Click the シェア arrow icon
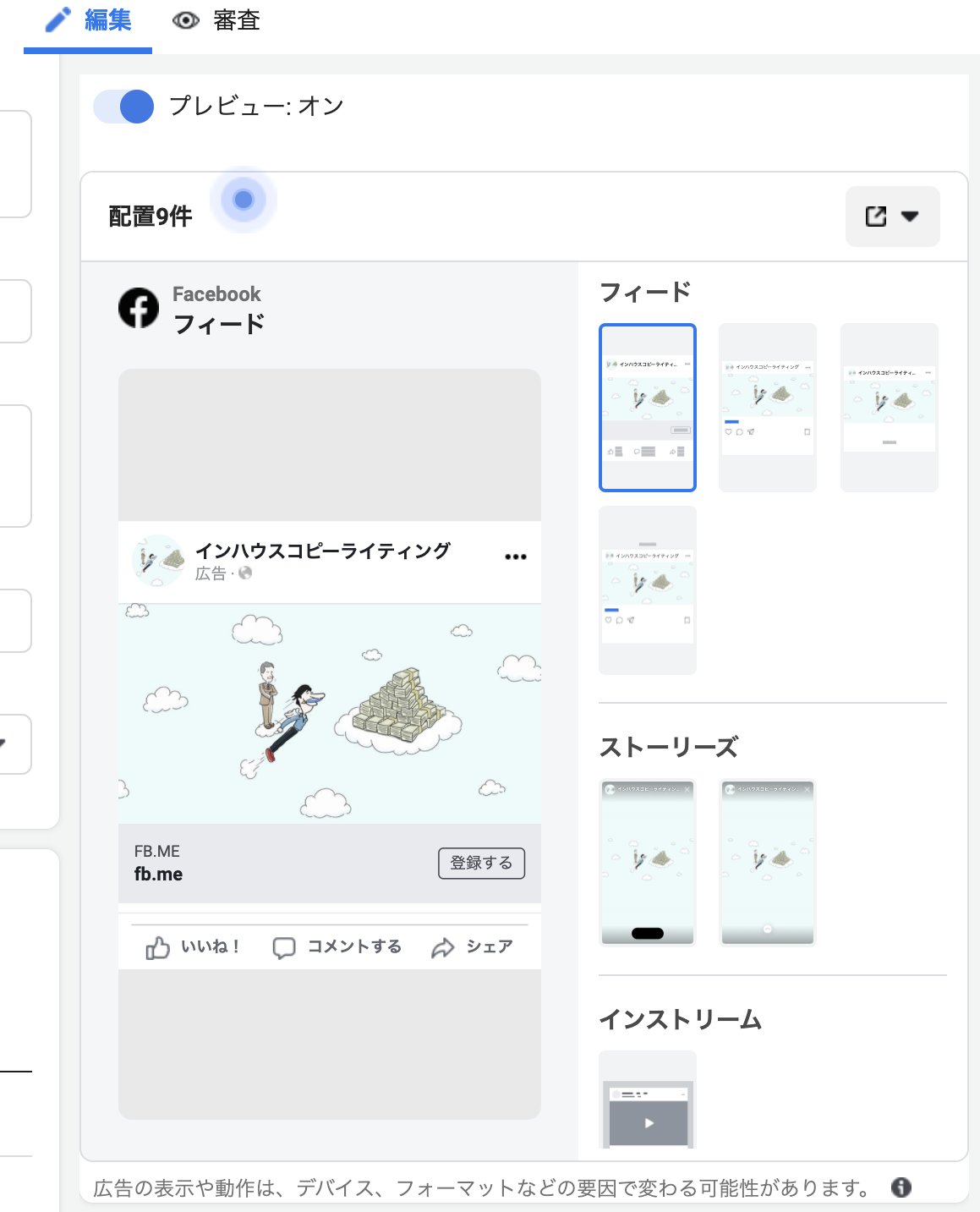The height and width of the screenshot is (1212, 980). point(443,948)
